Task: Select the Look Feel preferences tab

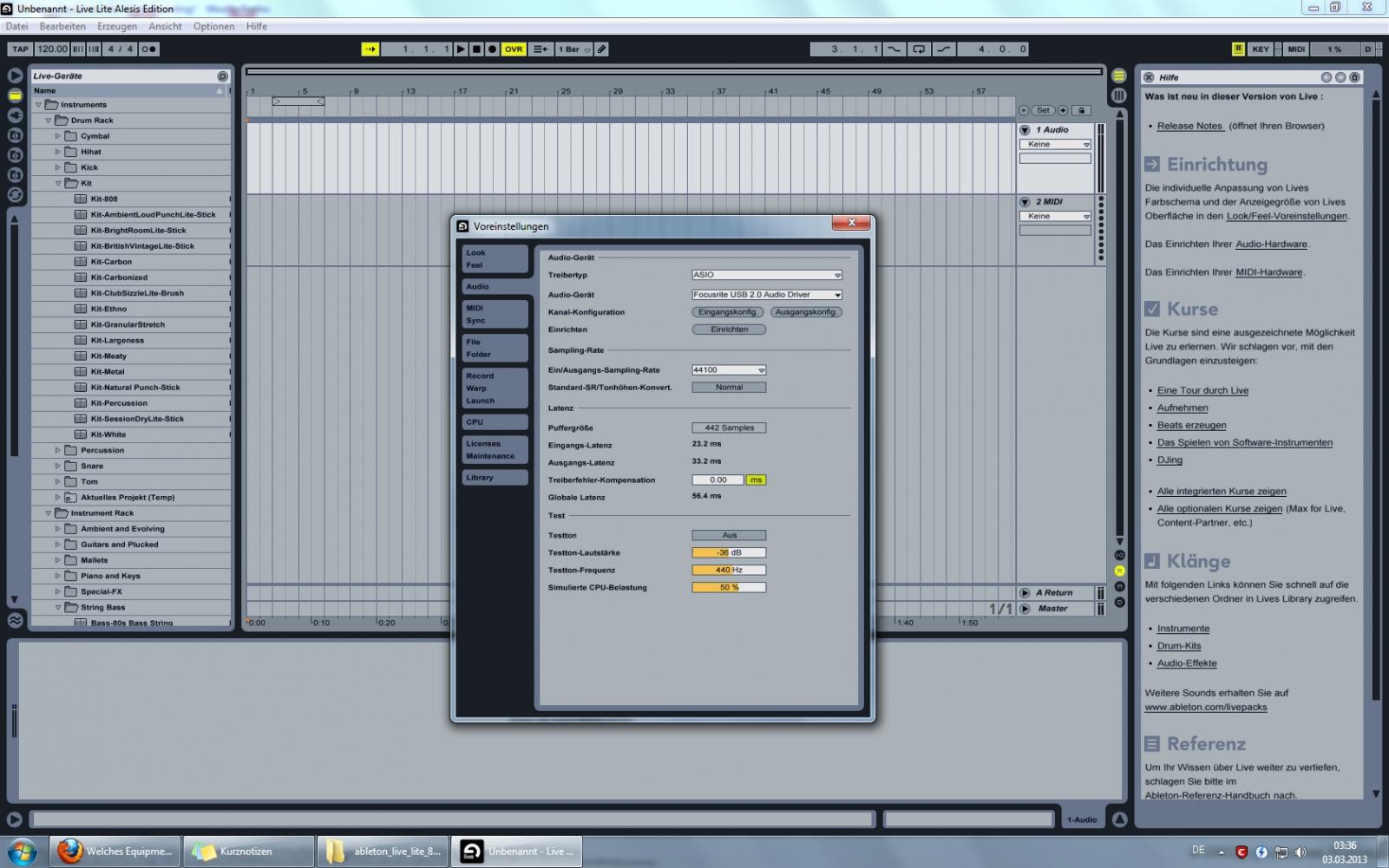Action: [x=495, y=259]
